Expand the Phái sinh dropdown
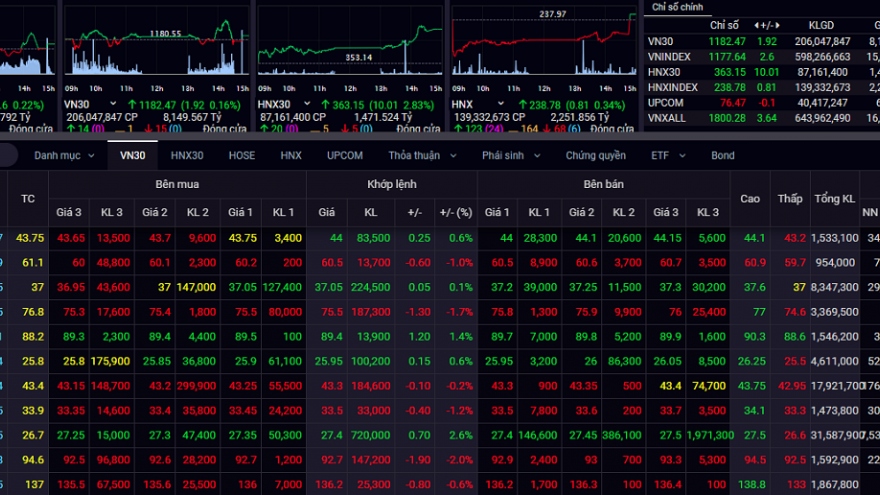This screenshot has height=495, width=880. point(510,156)
